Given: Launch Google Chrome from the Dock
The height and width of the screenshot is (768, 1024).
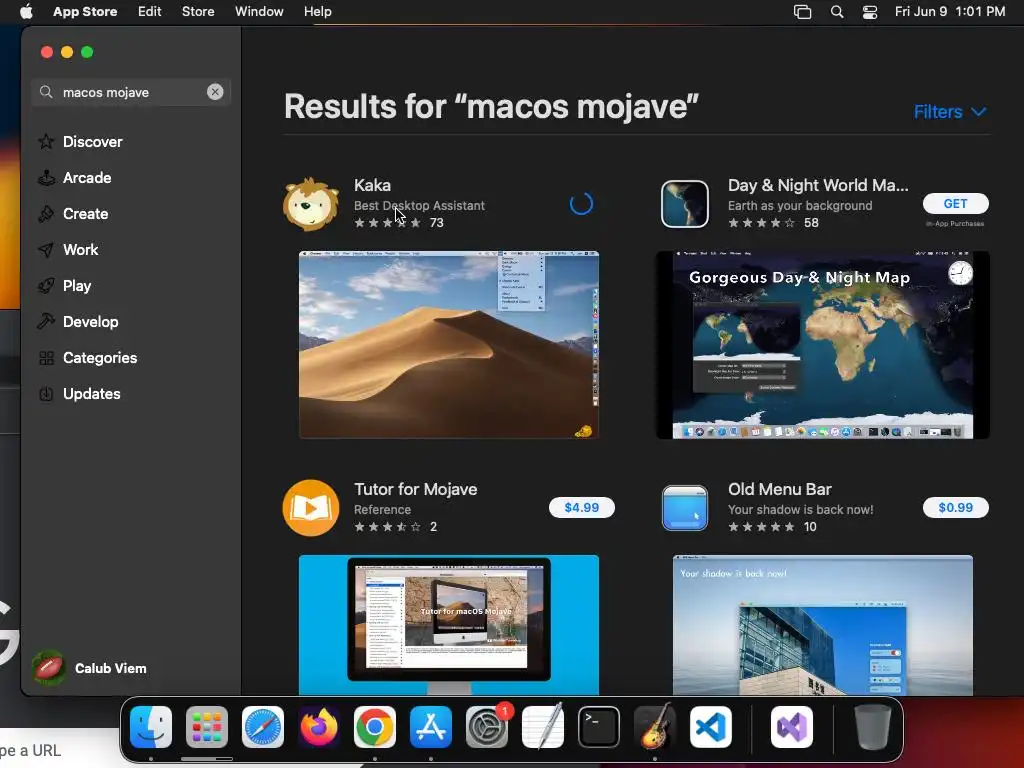Looking at the screenshot, I should 375,727.
